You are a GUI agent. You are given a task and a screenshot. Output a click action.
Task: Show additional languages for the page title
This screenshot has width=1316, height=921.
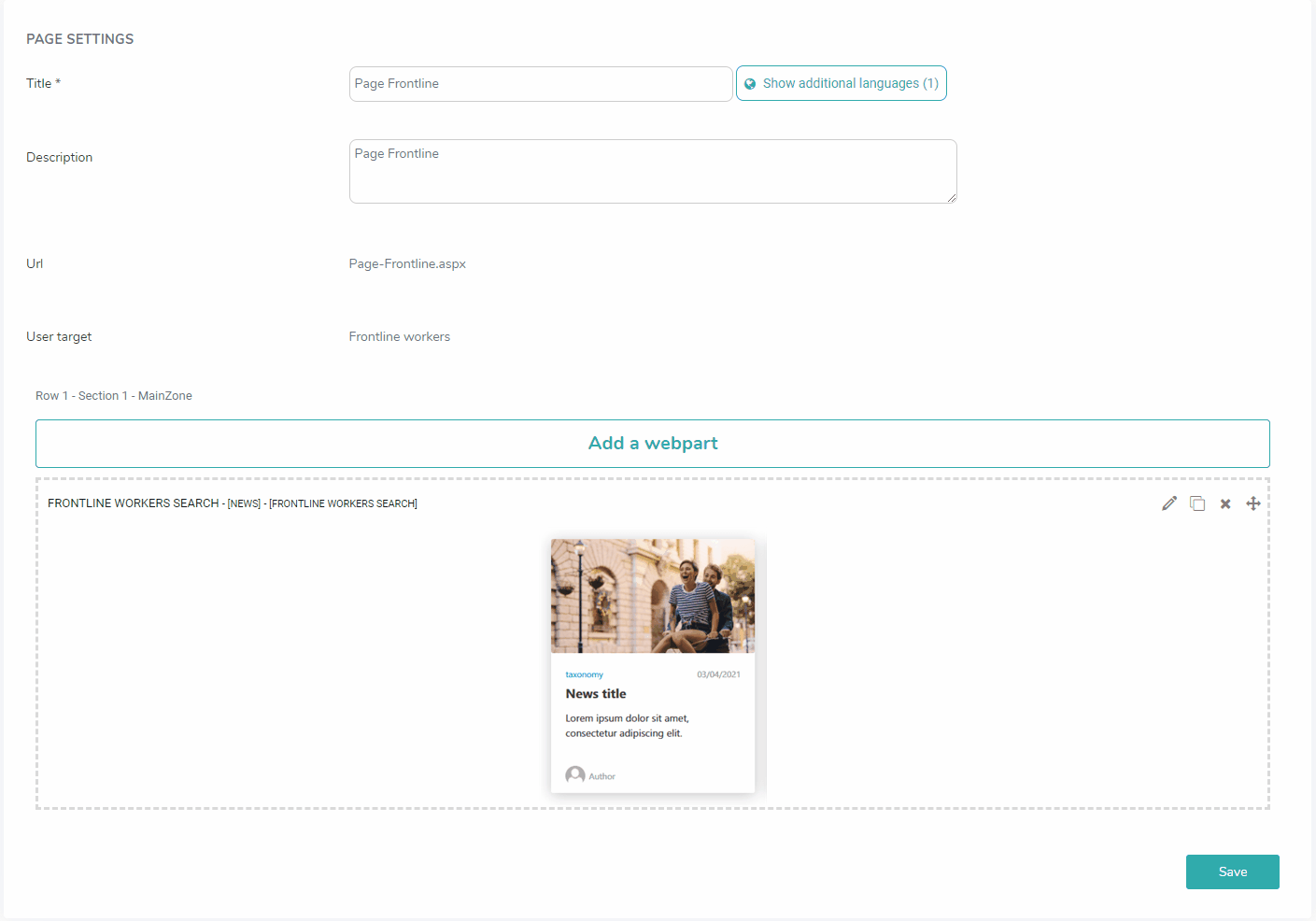click(841, 83)
